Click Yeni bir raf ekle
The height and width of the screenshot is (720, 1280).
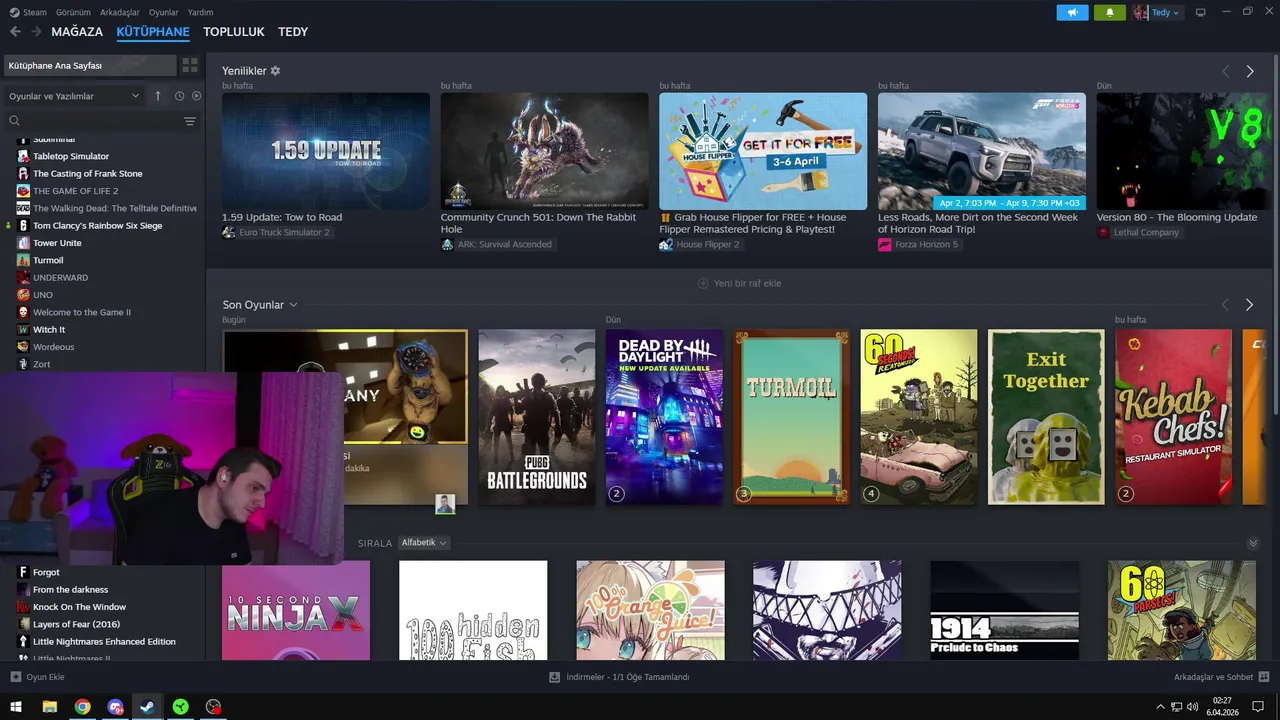pyautogui.click(x=740, y=284)
